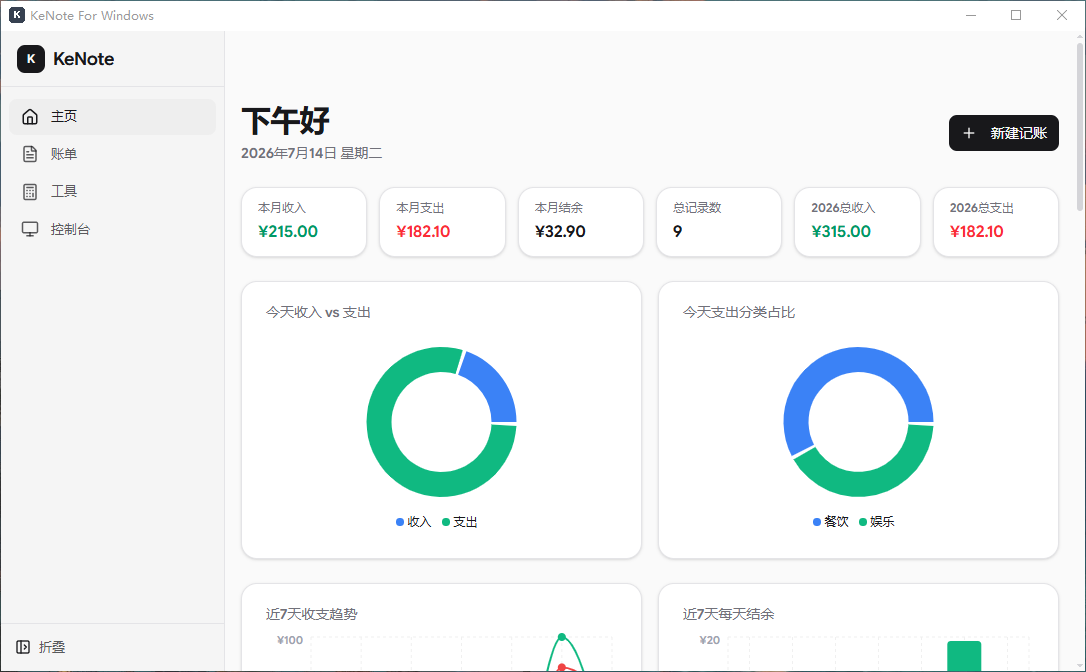Click the date text 2026年7月14日 星期二
The height and width of the screenshot is (672, 1086).
[312, 153]
